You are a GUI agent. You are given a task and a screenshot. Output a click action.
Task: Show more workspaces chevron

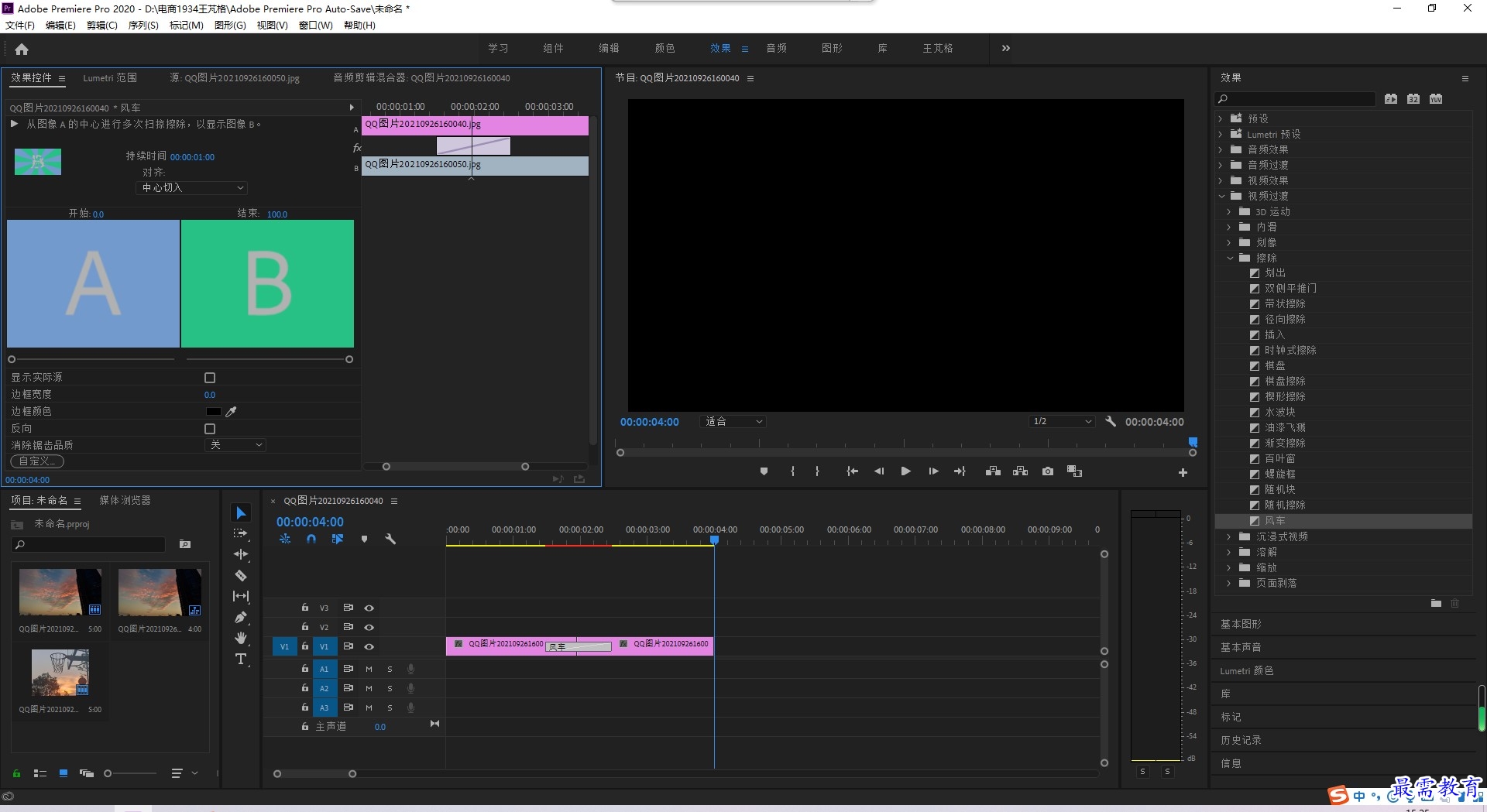click(x=1005, y=48)
